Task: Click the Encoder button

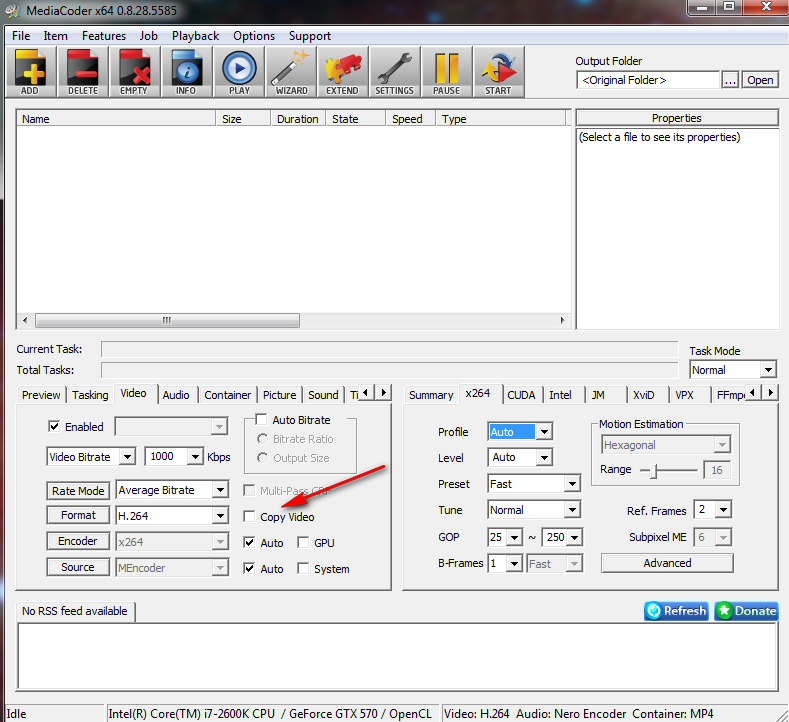Action: tap(78, 541)
